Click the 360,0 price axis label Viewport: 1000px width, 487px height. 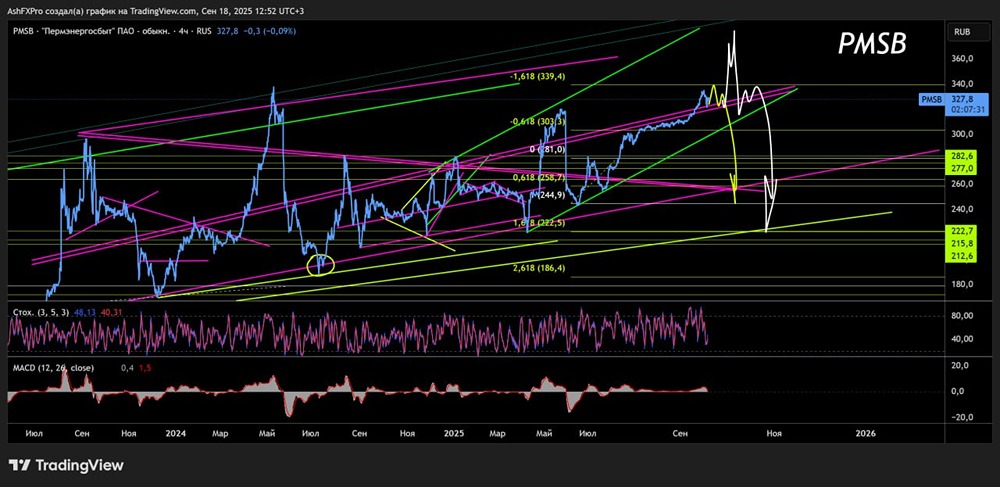point(962,59)
